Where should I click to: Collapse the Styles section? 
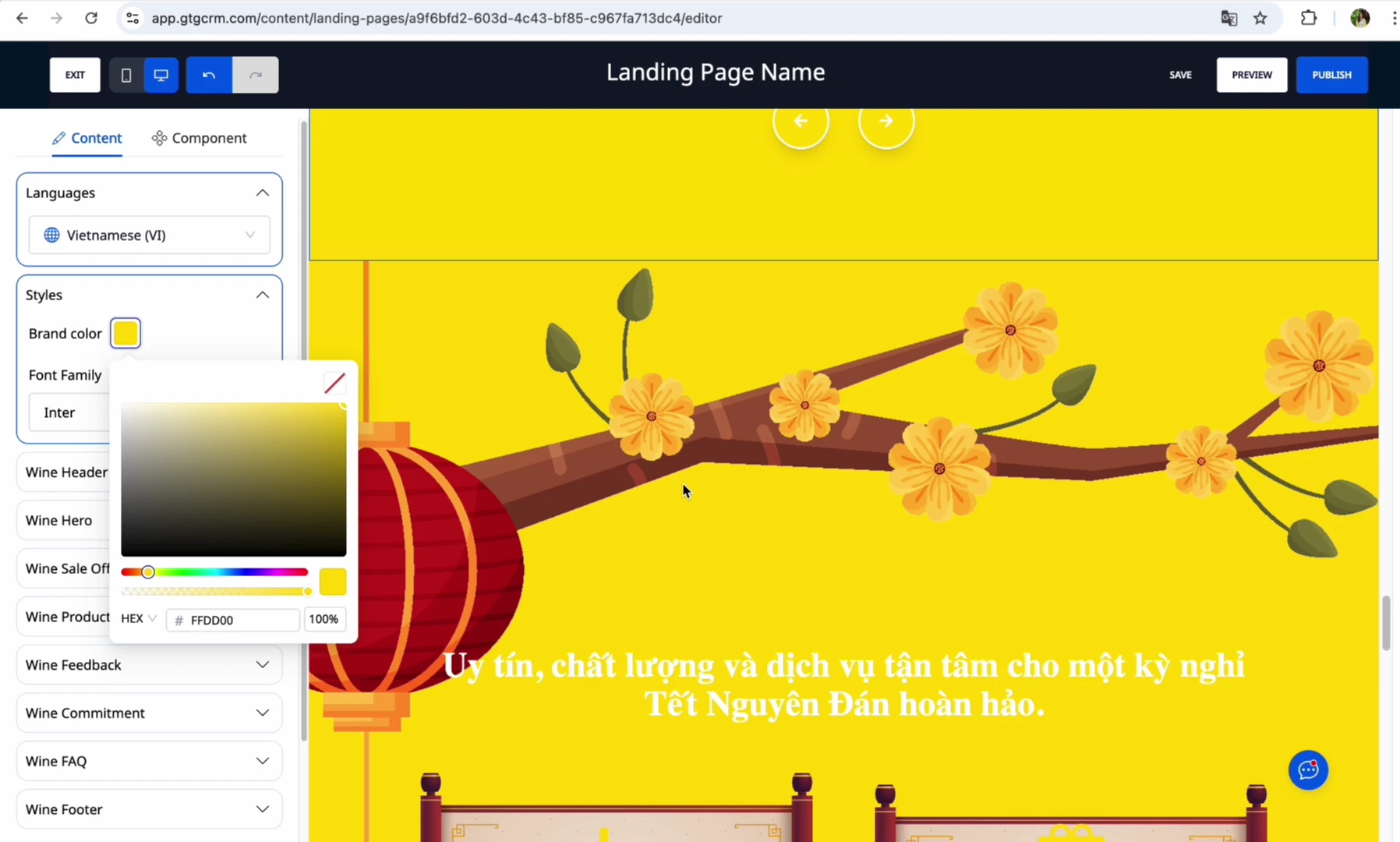click(263, 295)
